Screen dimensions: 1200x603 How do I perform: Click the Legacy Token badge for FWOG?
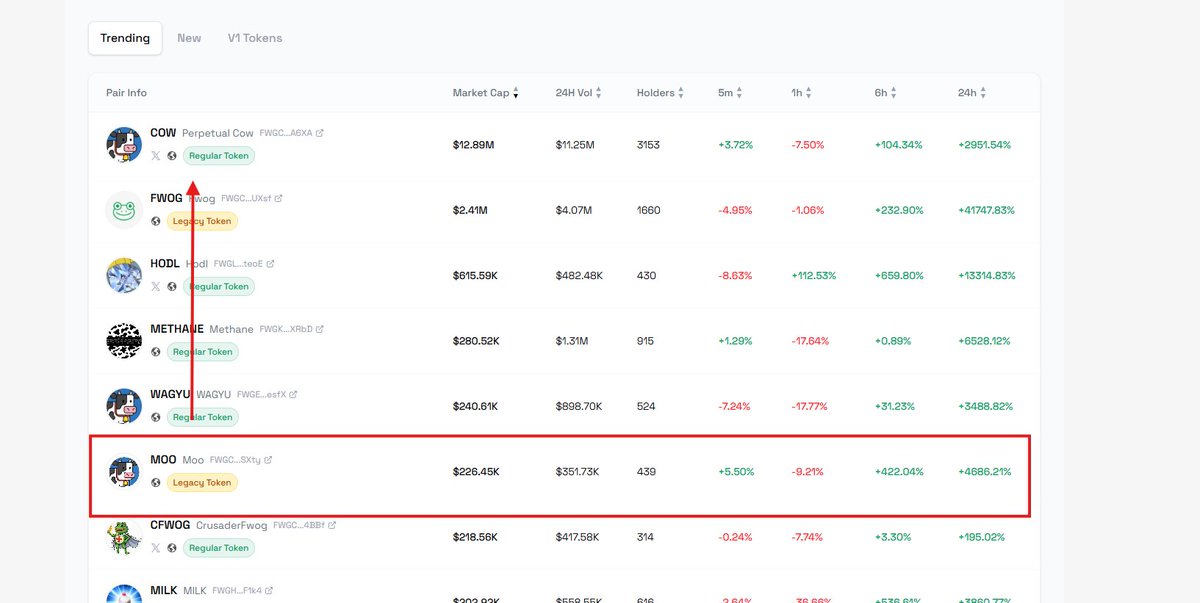[202, 221]
